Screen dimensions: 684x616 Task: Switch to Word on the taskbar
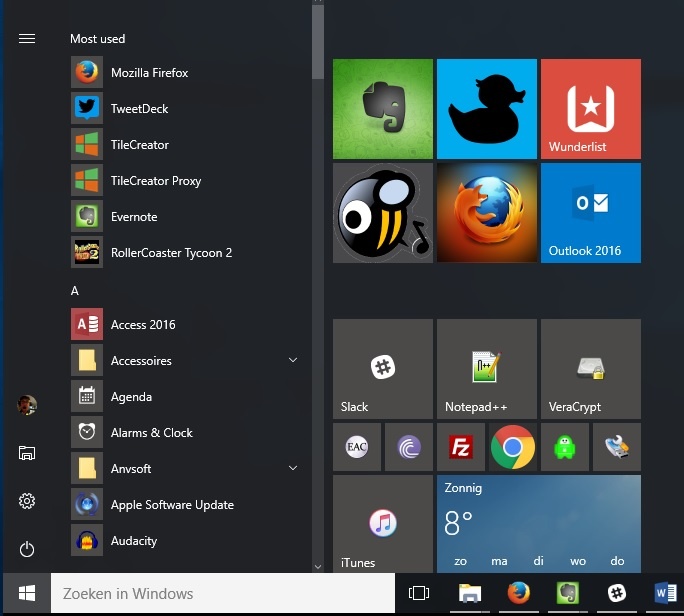point(665,593)
